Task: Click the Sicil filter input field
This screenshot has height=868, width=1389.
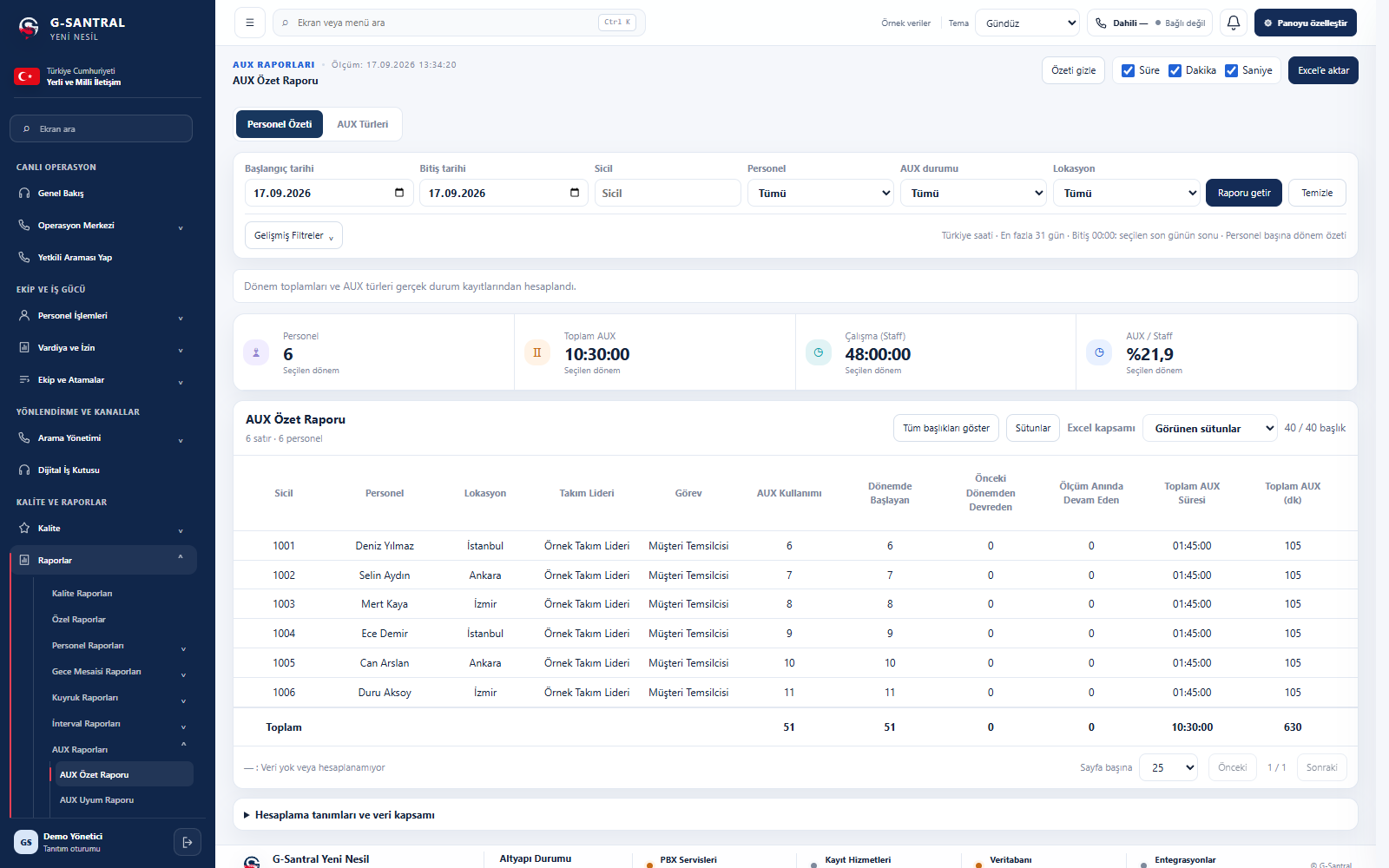Action: 668,193
